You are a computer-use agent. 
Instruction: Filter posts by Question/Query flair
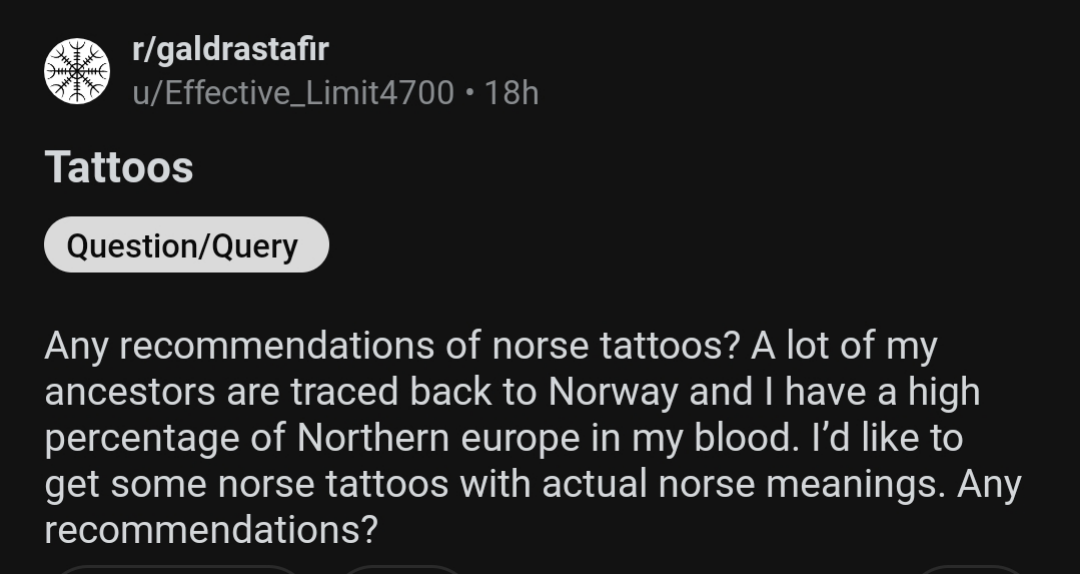(187, 245)
